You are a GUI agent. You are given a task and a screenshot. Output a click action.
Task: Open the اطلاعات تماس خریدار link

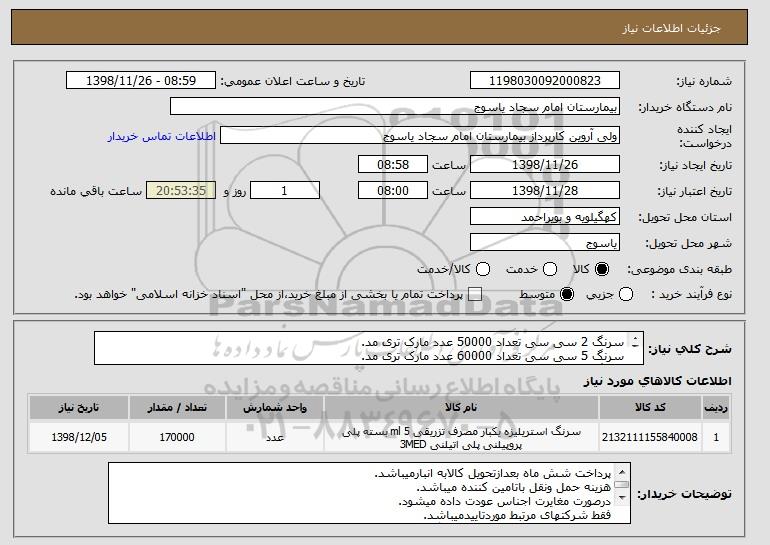tap(162, 136)
